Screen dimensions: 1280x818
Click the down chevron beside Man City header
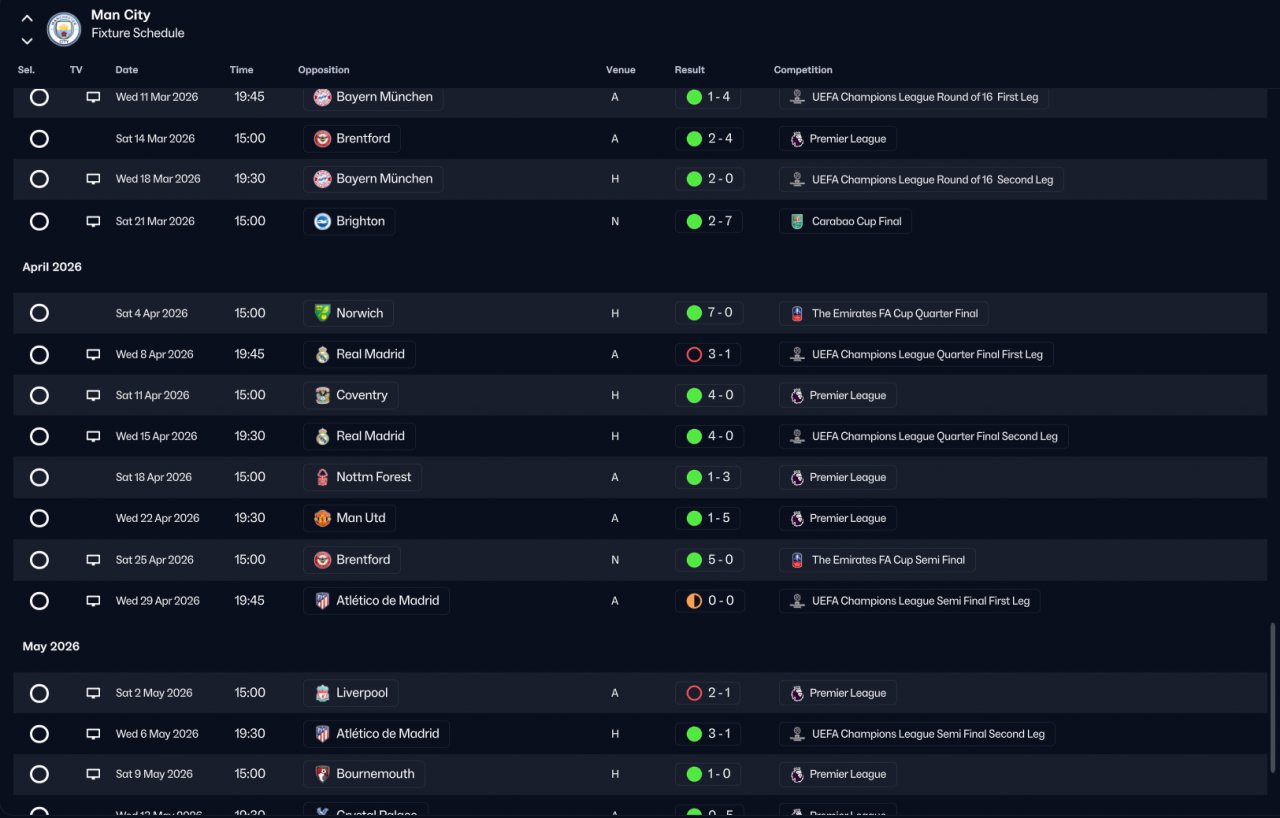27,41
